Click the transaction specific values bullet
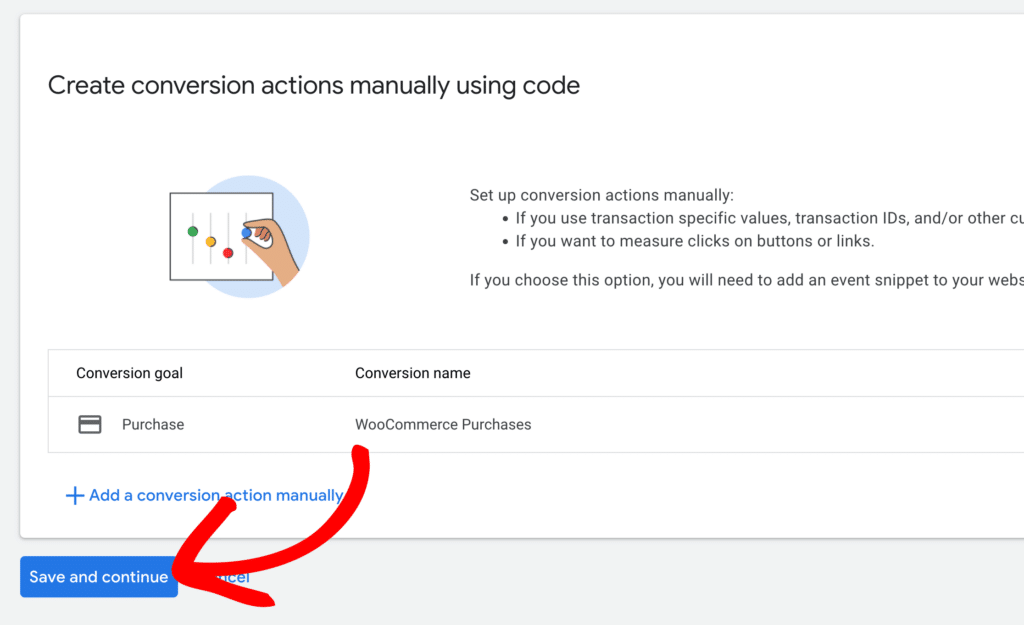The image size is (1024, 625). click(760, 218)
